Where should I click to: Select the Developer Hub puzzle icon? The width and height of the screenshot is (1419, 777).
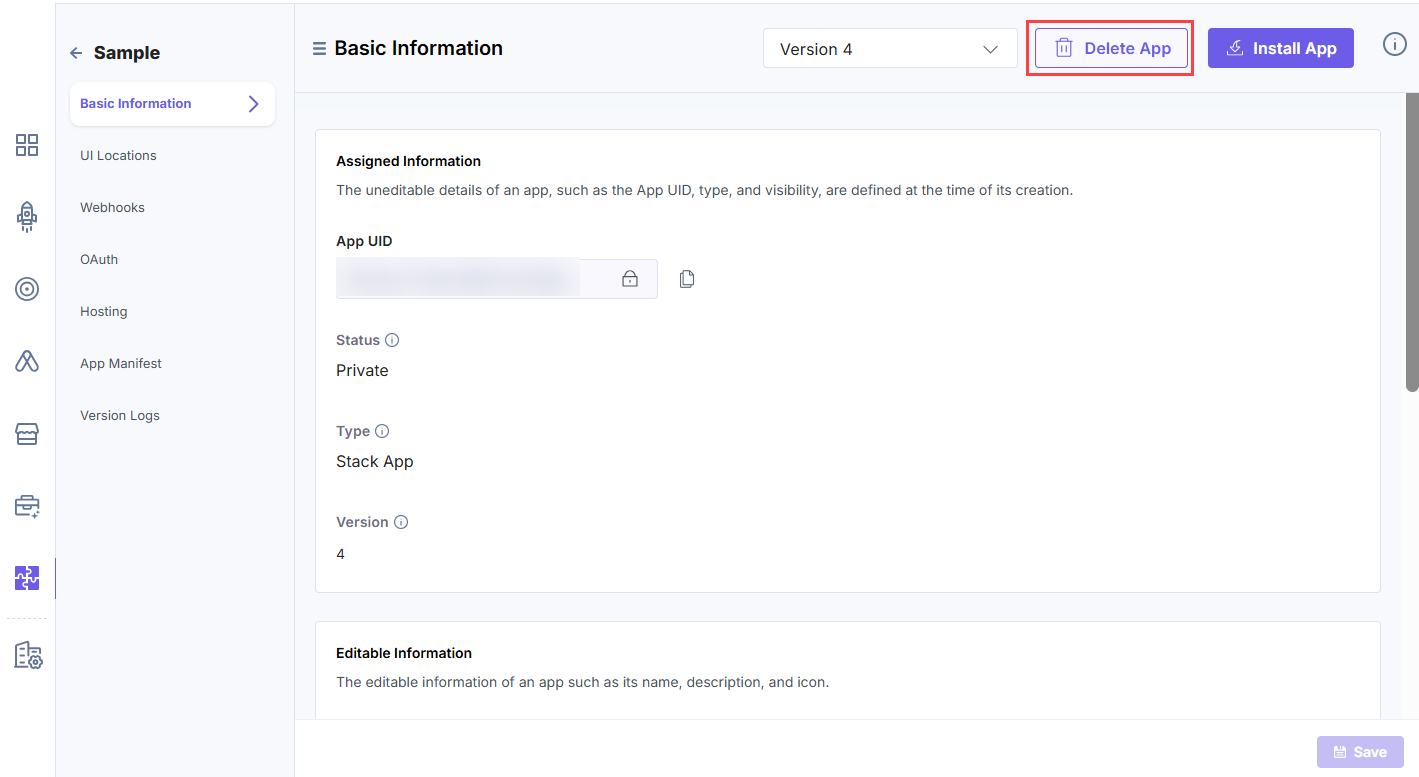click(x=27, y=578)
